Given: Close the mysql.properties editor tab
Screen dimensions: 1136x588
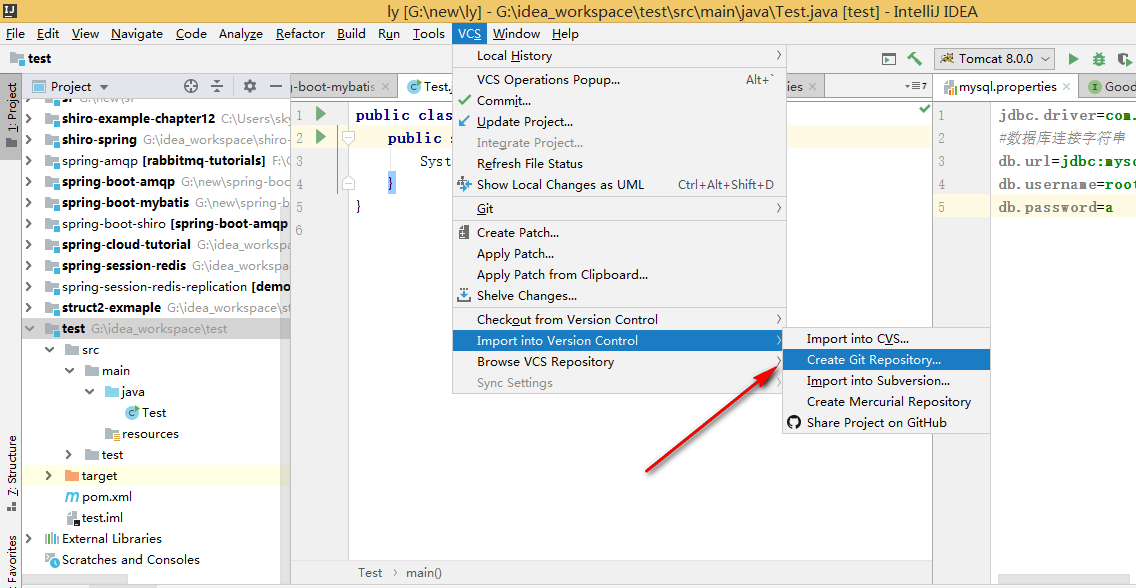Looking at the screenshot, I should coord(1066,87).
